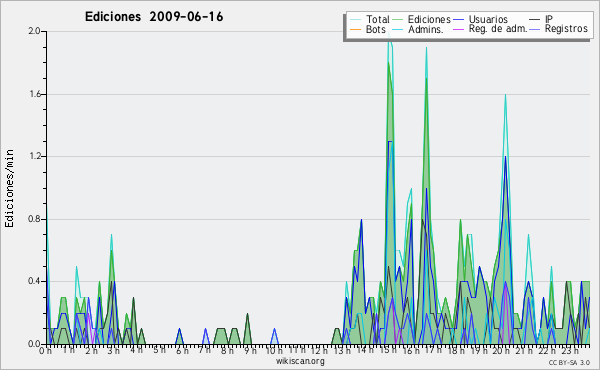Click the tallest Total peak near 15 h
The width and height of the screenshot is (600, 370).
click(x=389, y=32)
